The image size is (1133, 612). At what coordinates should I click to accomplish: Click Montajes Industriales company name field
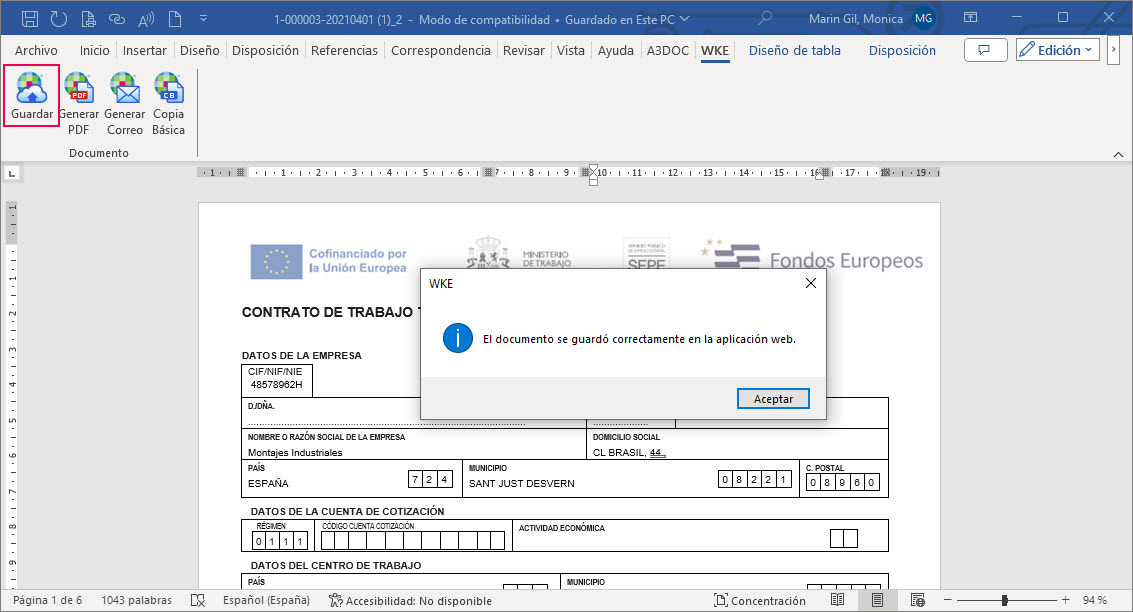(295, 453)
